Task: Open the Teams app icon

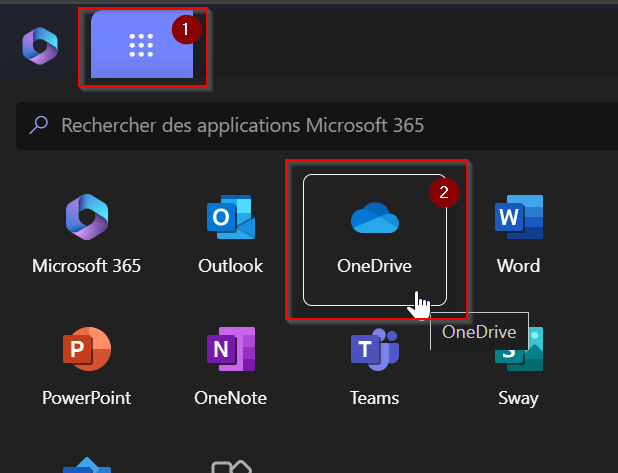Action: pos(374,350)
